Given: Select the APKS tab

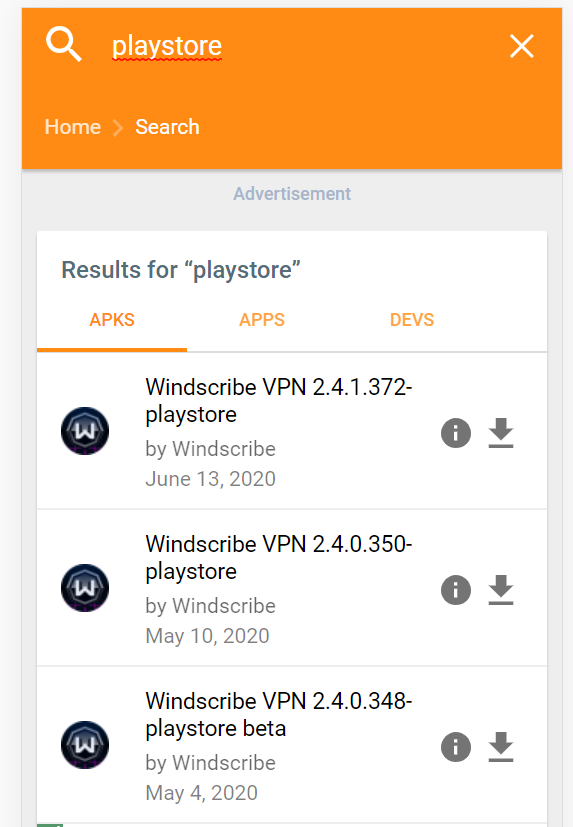Looking at the screenshot, I should point(112,320).
